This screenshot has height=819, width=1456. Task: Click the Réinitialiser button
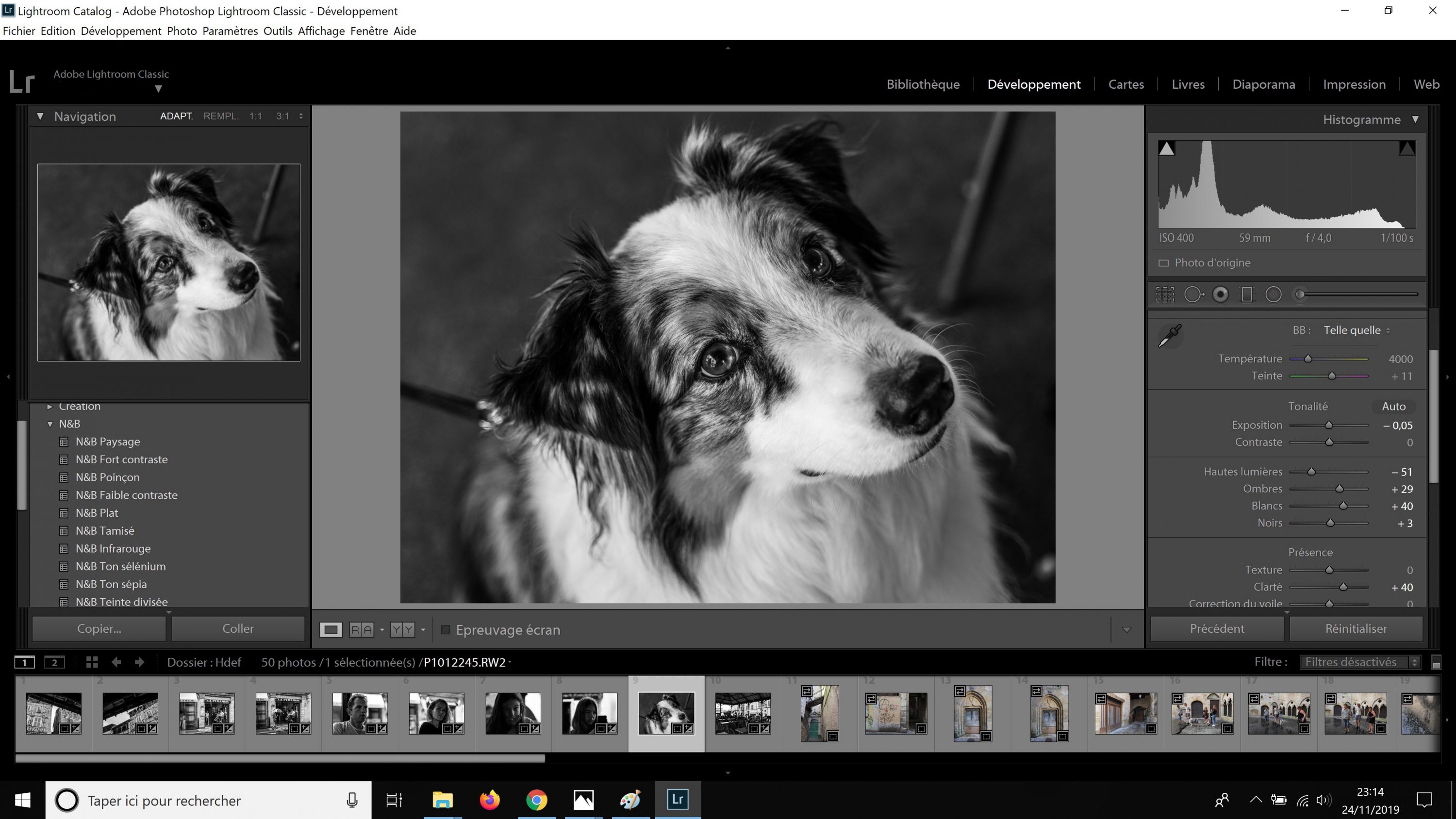(x=1356, y=628)
